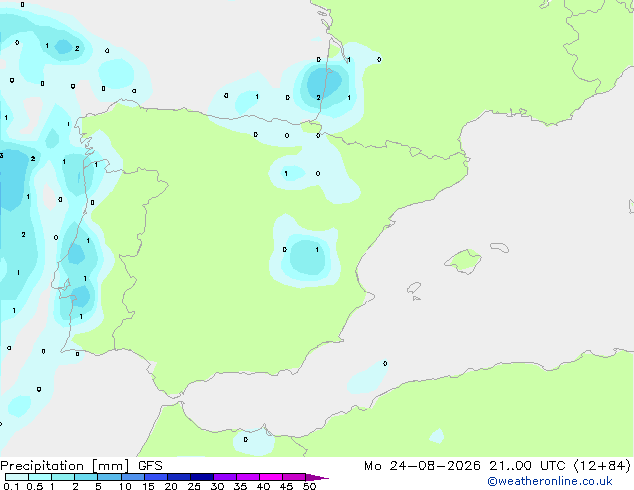The image size is (634, 490).
Task: Click the "15" legend scale label
Action: [148, 486]
